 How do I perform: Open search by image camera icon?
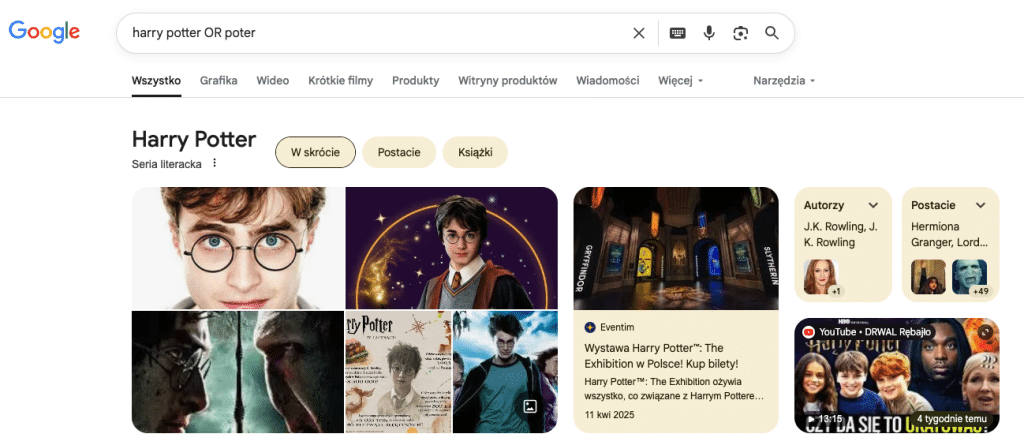coord(741,33)
